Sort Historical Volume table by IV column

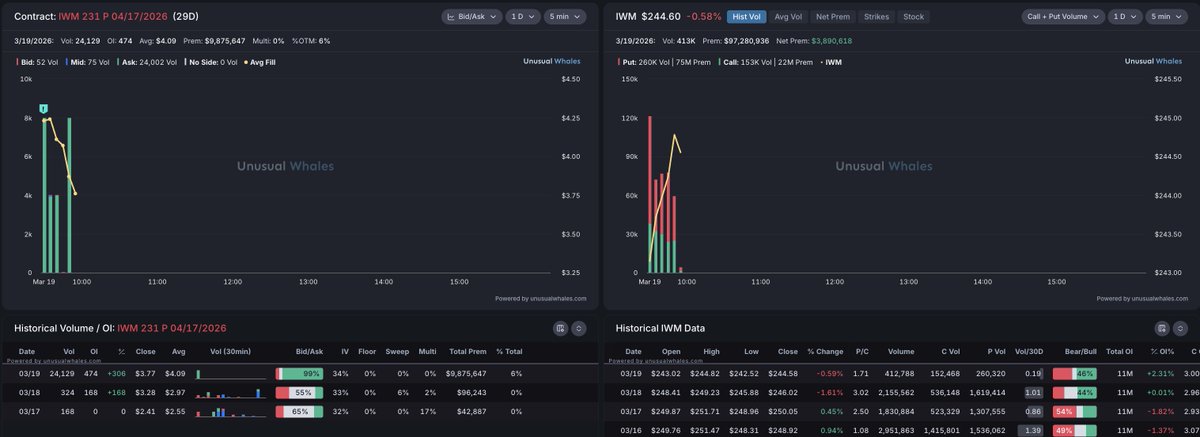345,352
